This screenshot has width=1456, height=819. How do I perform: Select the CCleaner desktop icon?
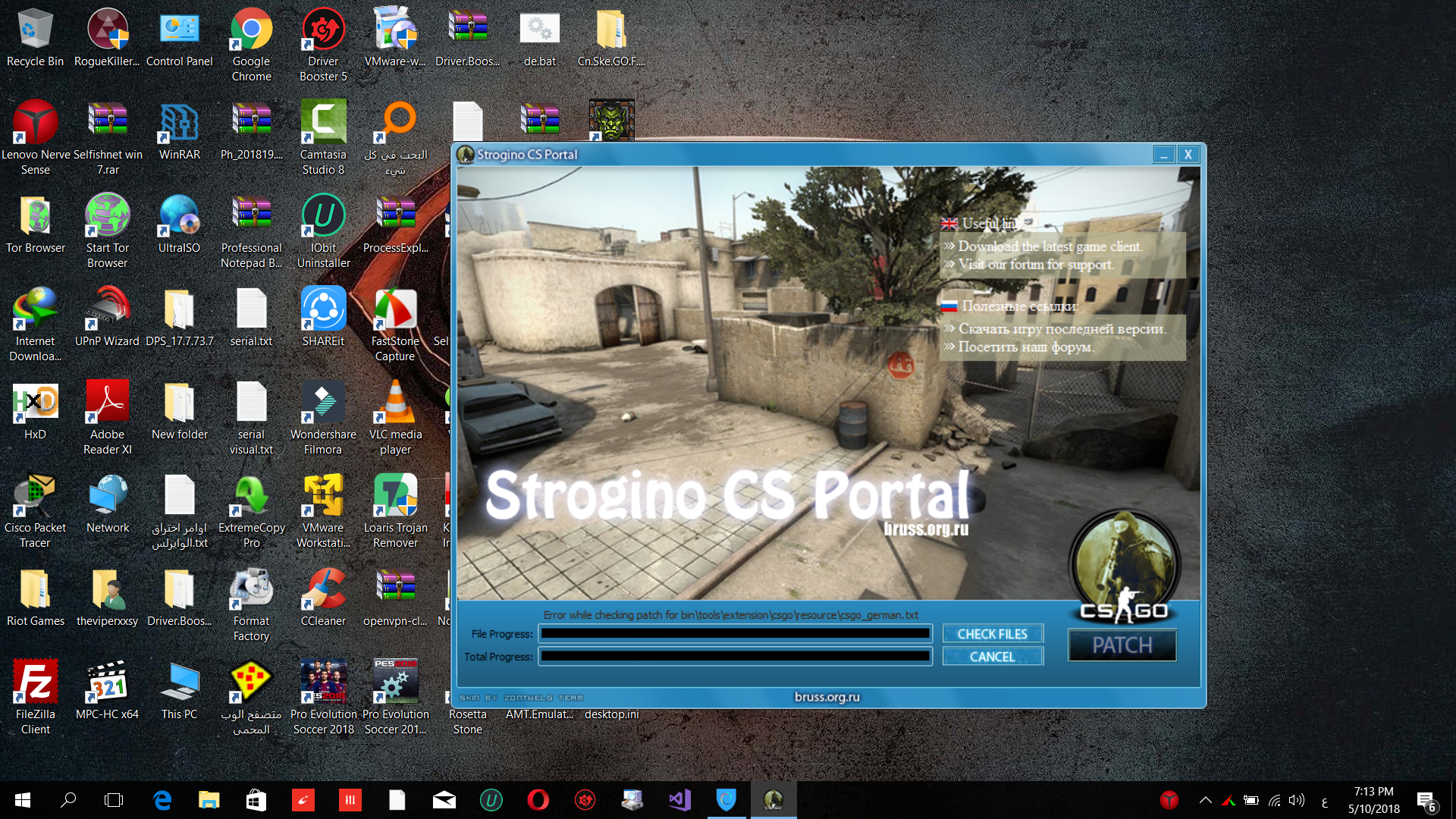(x=323, y=598)
